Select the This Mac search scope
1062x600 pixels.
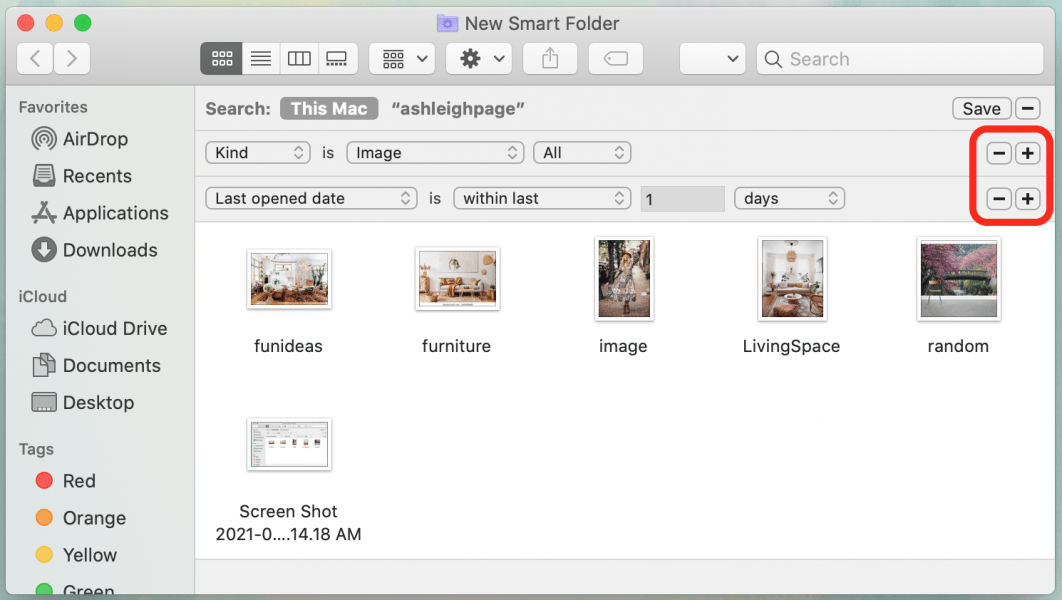coord(328,108)
